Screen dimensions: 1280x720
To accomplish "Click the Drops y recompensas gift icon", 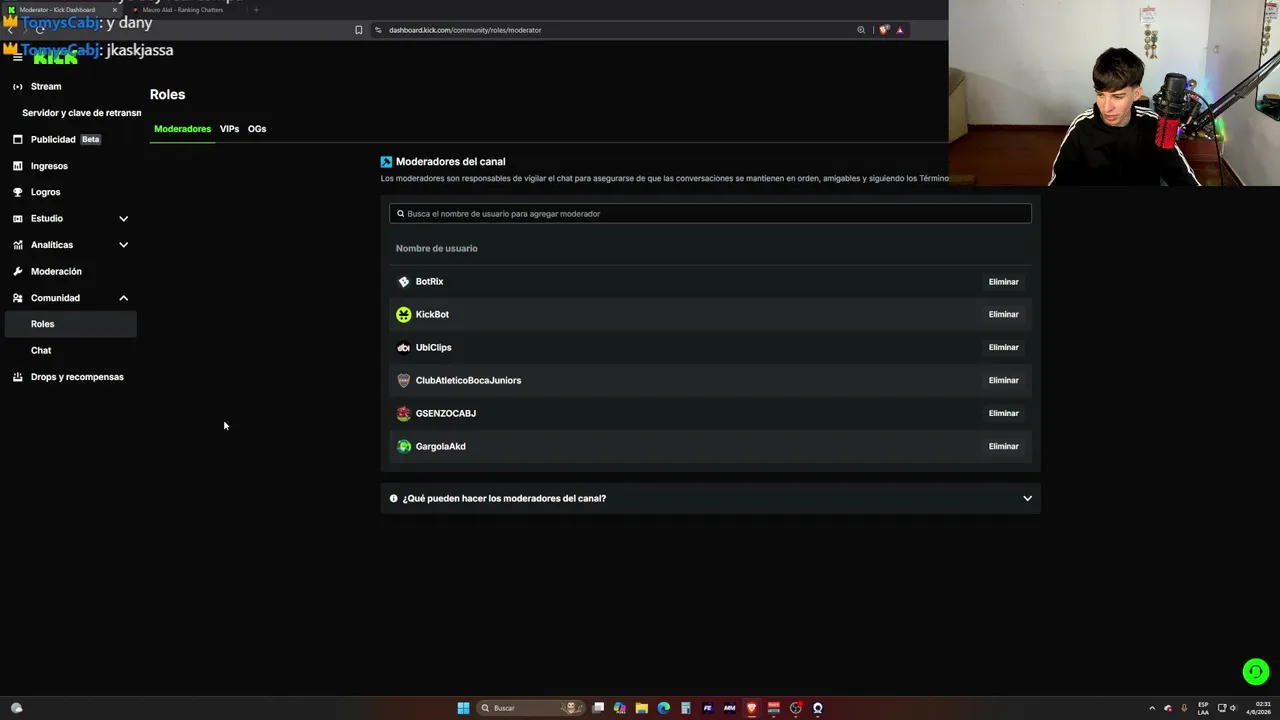I will [18, 377].
